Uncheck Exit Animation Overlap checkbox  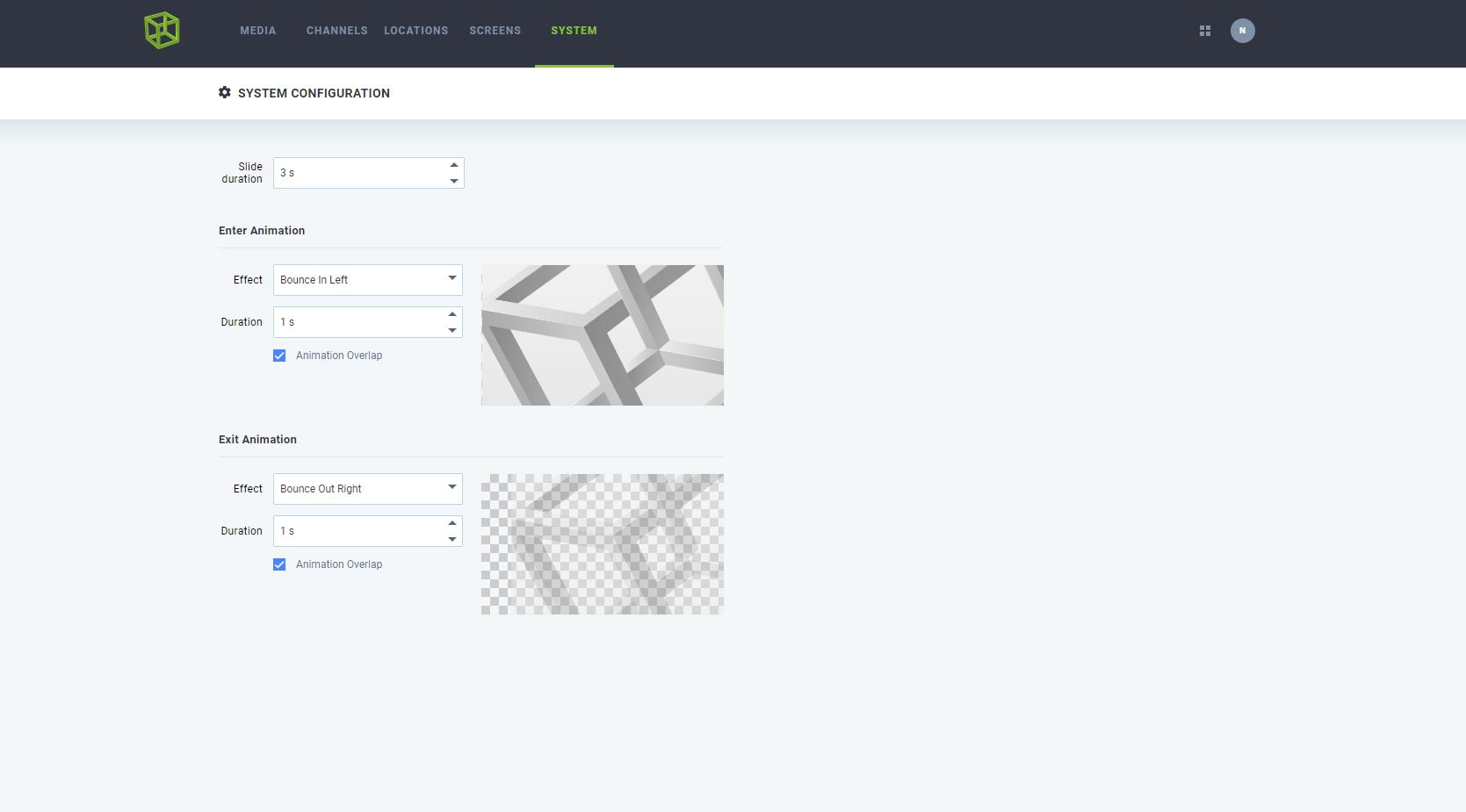(x=279, y=564)
